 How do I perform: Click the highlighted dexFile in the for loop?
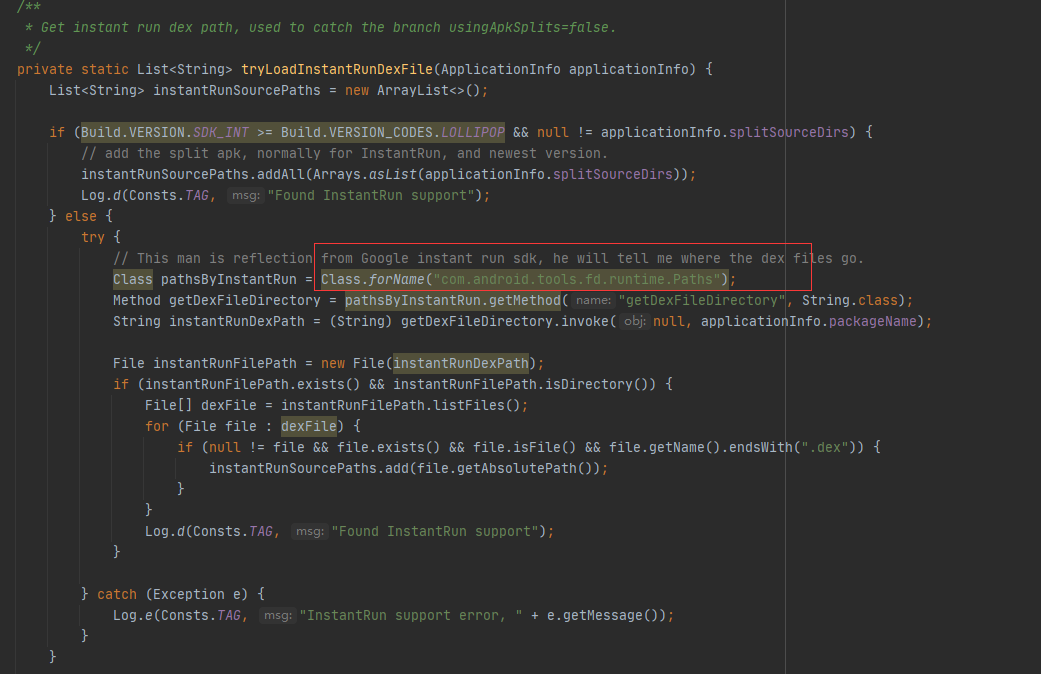(309, 426)
